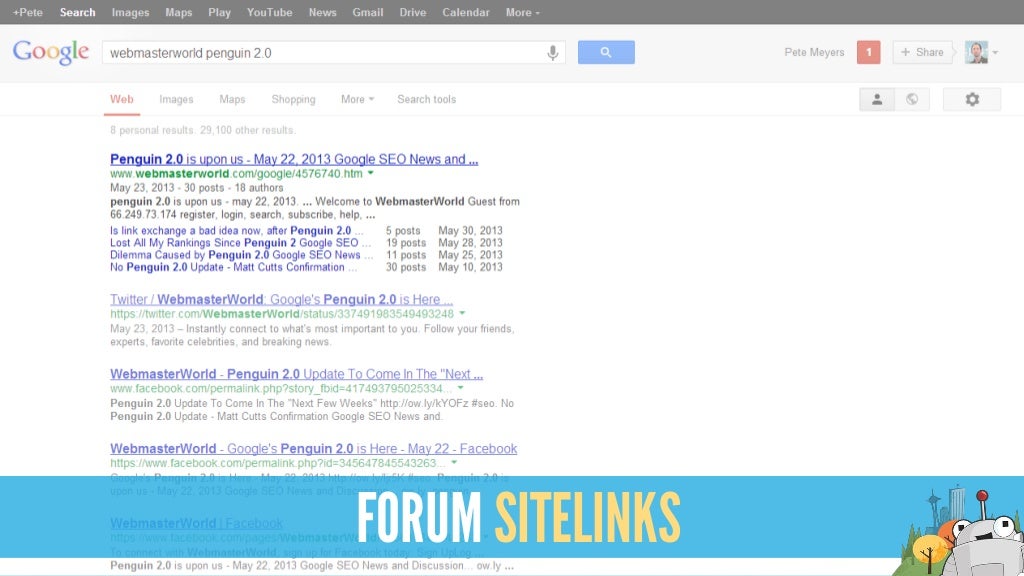Click the blue search magnifier button
1024x576 pixels.
point(606,52)
